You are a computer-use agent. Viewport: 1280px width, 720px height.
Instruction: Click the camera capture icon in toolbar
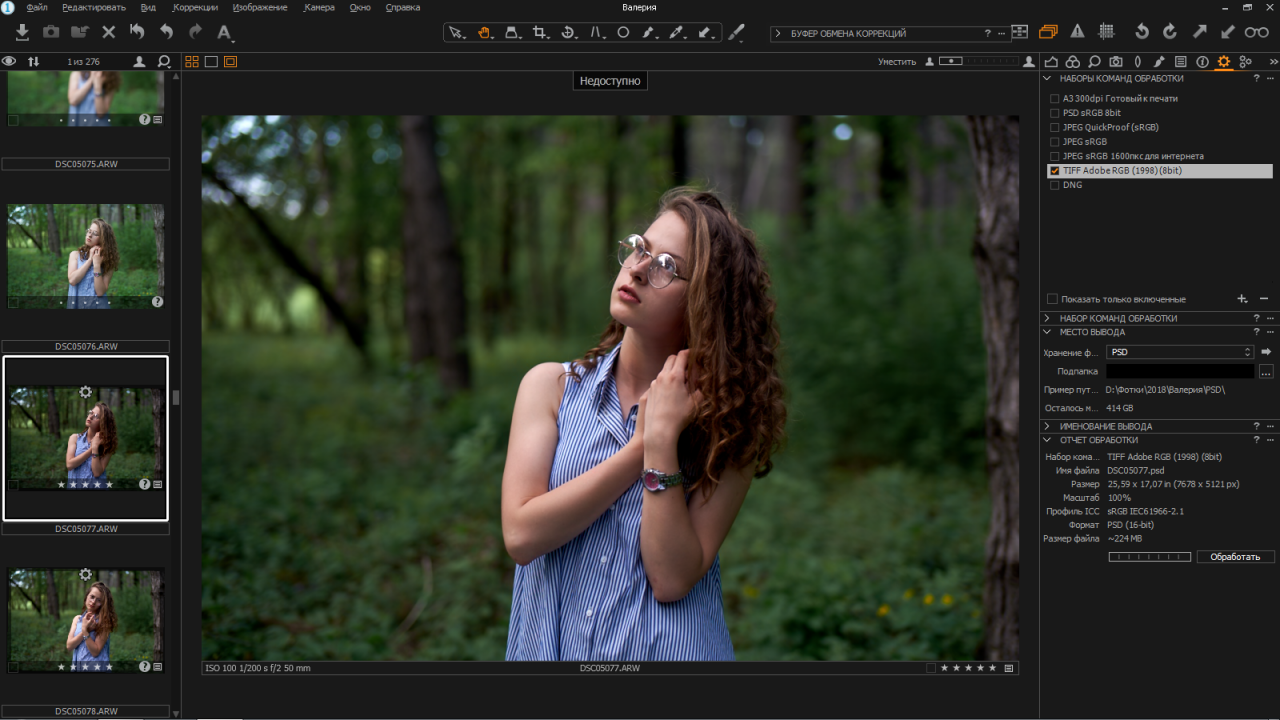click(x=51, y=33)
